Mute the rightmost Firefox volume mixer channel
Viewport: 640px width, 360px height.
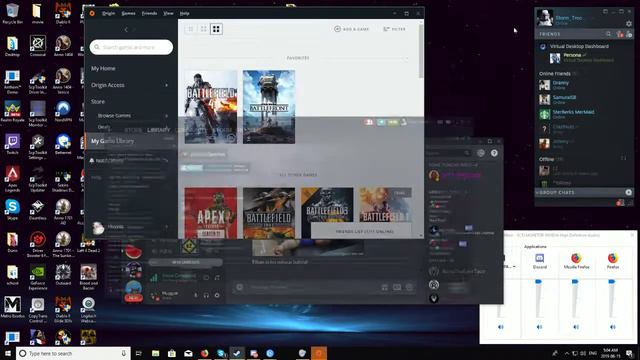pos(612,327)
